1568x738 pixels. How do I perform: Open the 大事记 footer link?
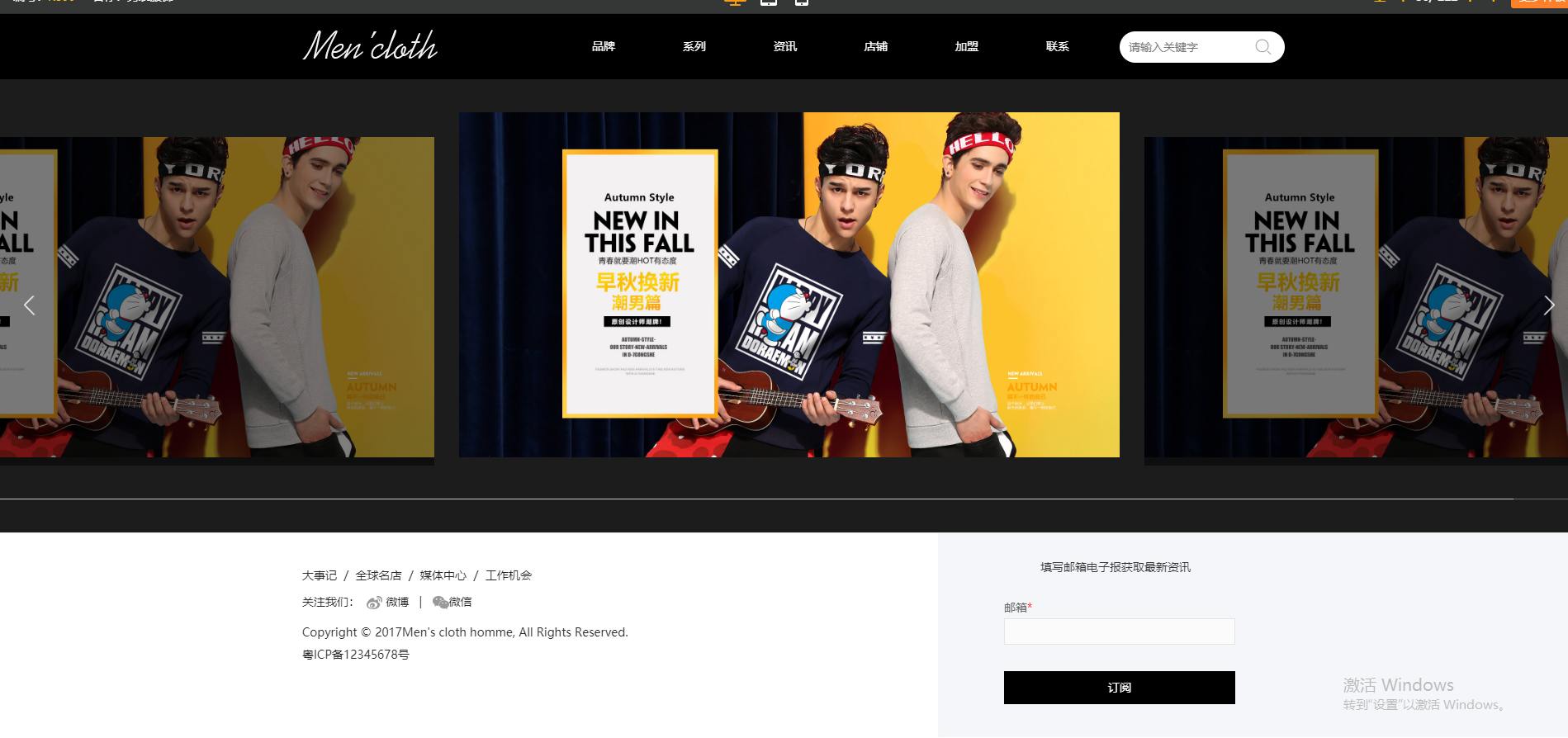(x=320, y=575)
